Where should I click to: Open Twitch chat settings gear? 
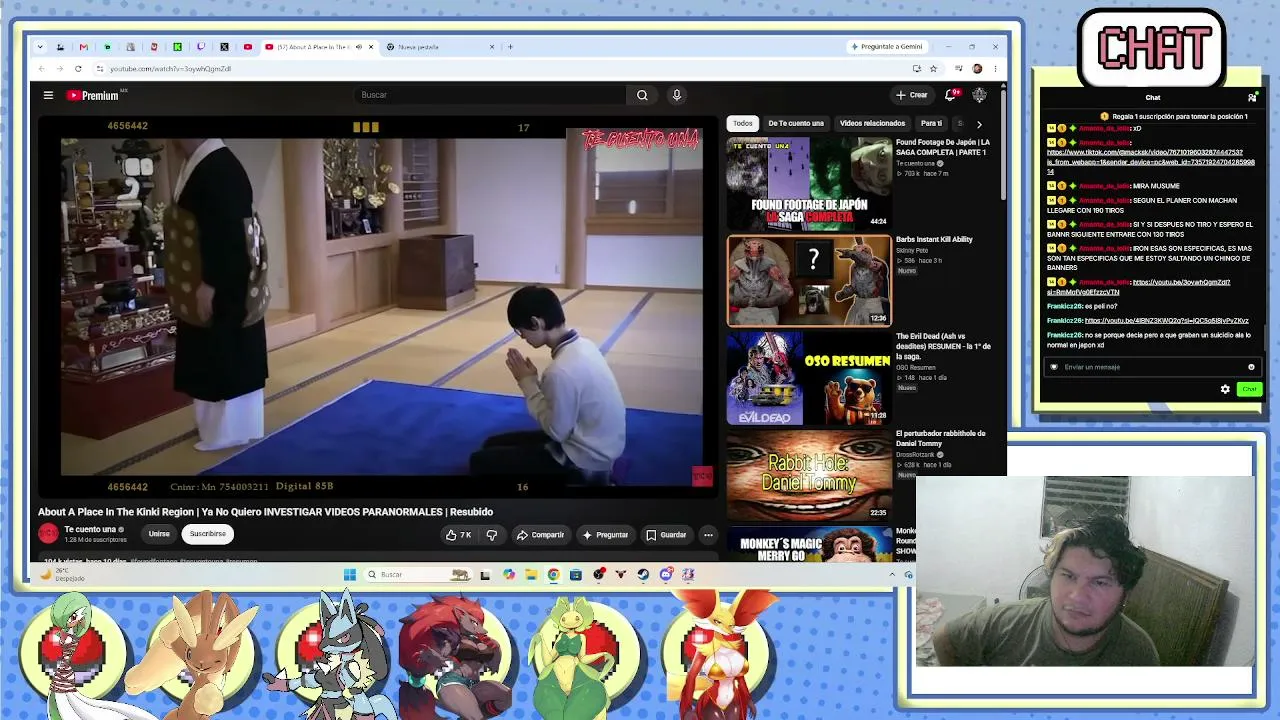[1225, 389]
